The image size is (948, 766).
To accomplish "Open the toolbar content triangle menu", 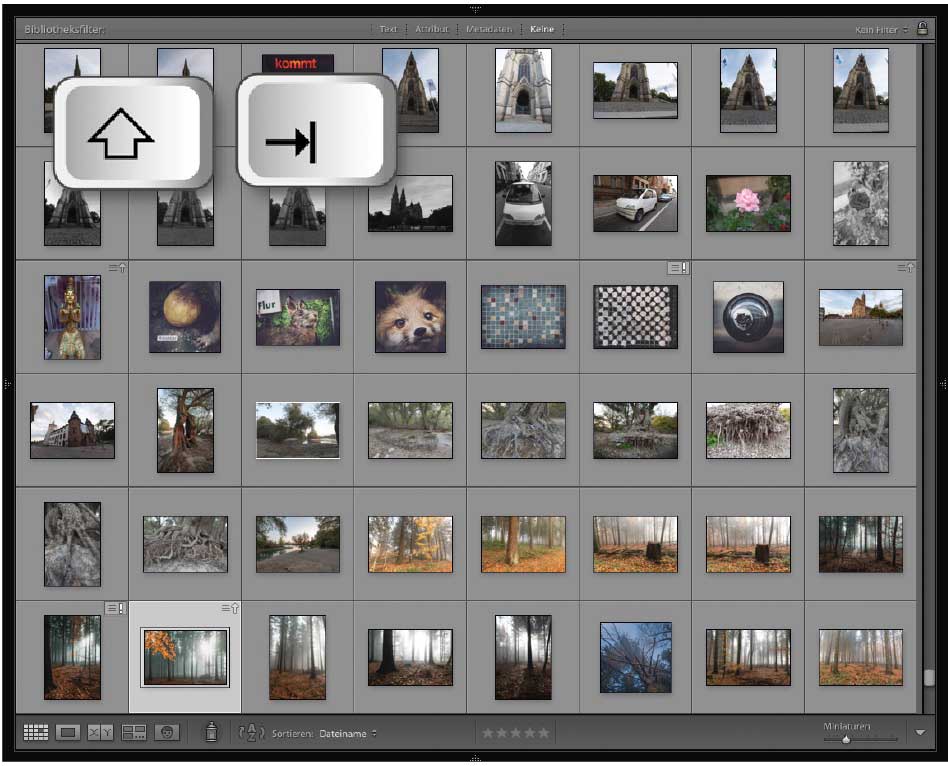I will coord(920,732).
